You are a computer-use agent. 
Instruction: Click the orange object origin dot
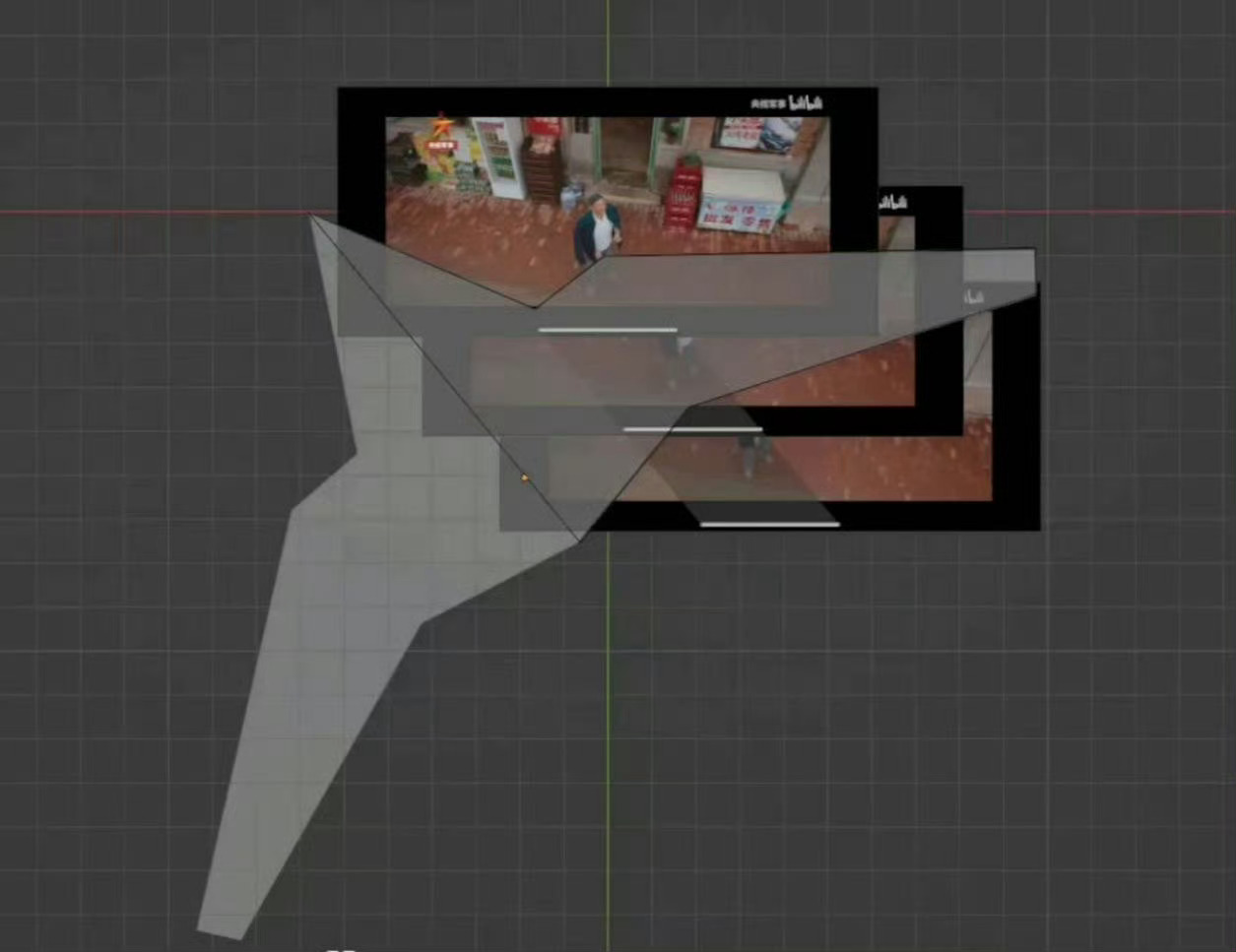(x=524, y=478)
